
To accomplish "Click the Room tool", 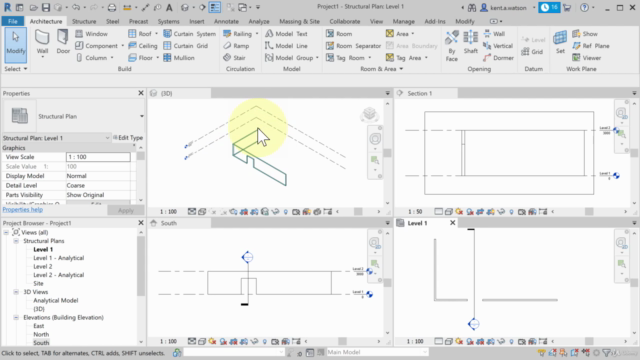I will pyautogui.click(x=339, y=34).
